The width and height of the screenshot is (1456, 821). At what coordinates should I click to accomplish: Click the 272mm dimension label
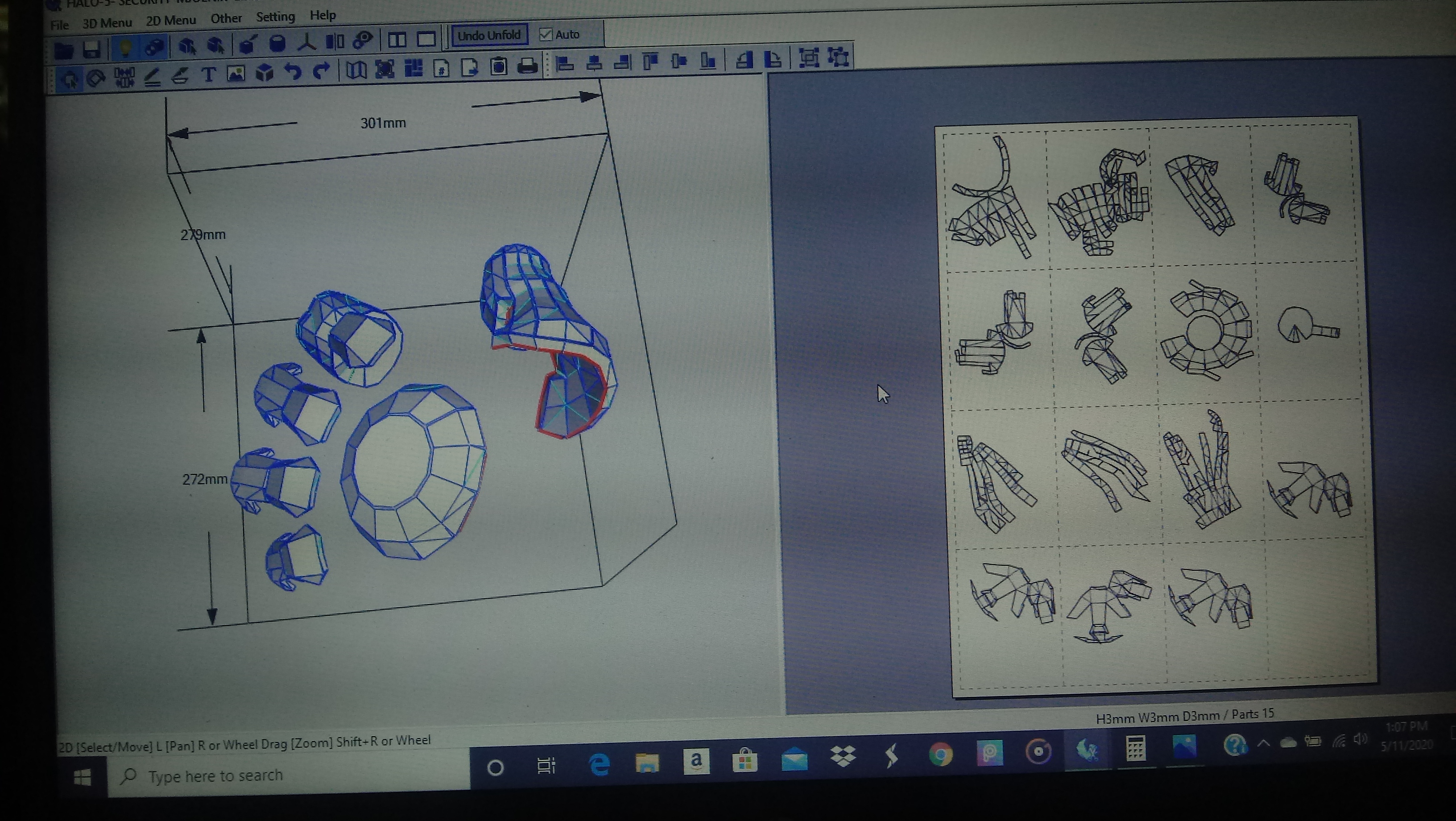pos(204,480)
